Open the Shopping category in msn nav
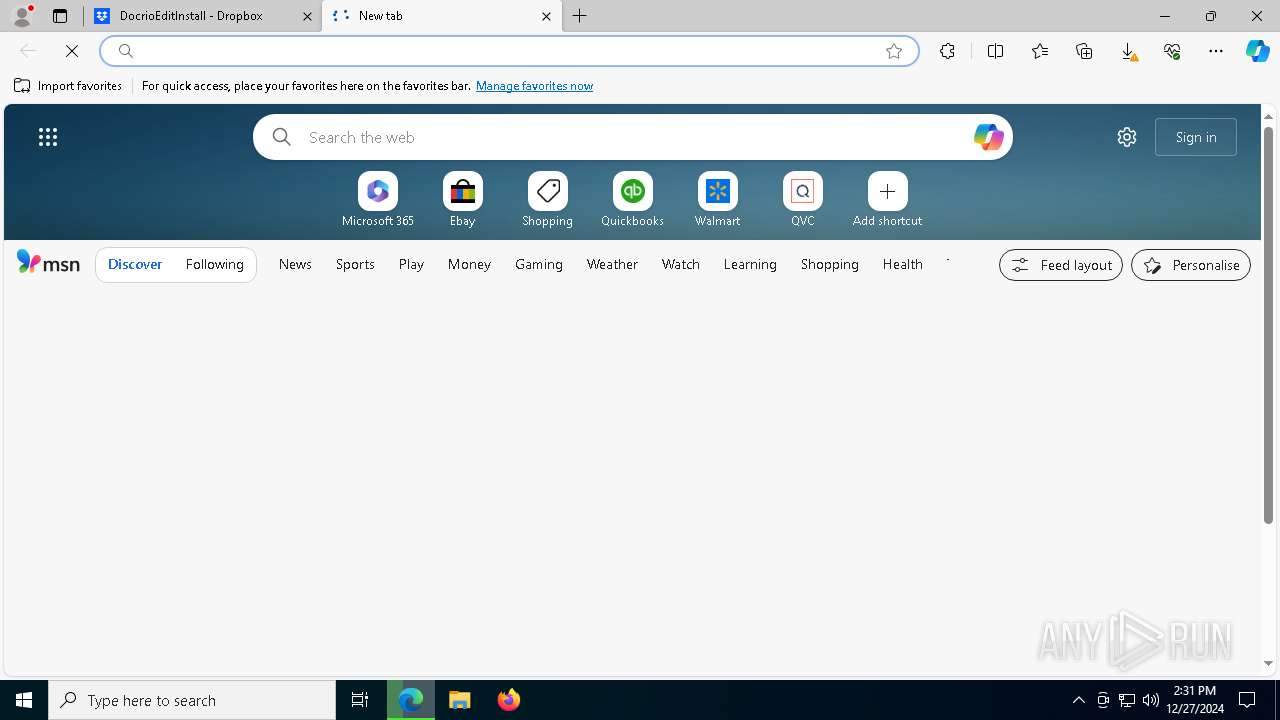The width and height of the screenshot is (1280, 720). tap(830, 264)
